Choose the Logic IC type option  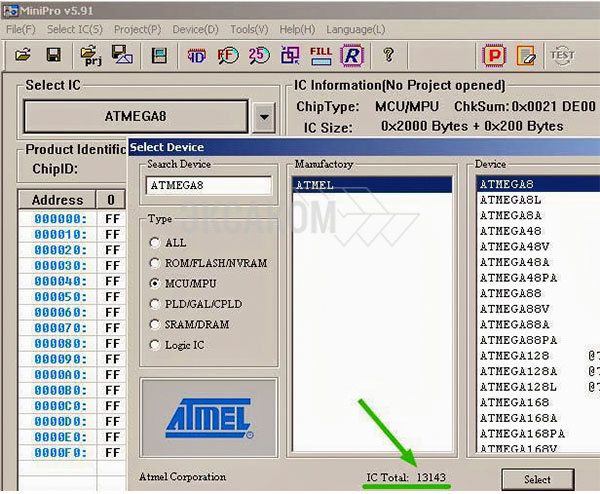[154, 345]
